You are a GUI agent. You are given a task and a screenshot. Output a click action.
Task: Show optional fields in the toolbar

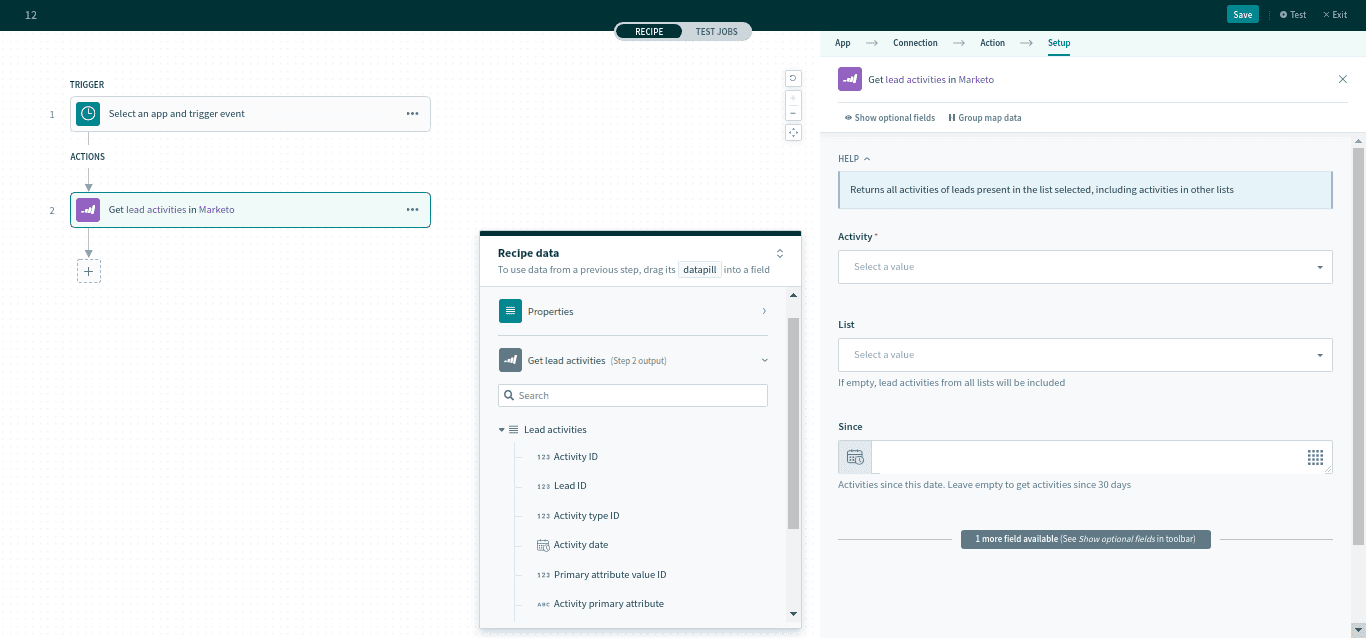tap(890, 118)
